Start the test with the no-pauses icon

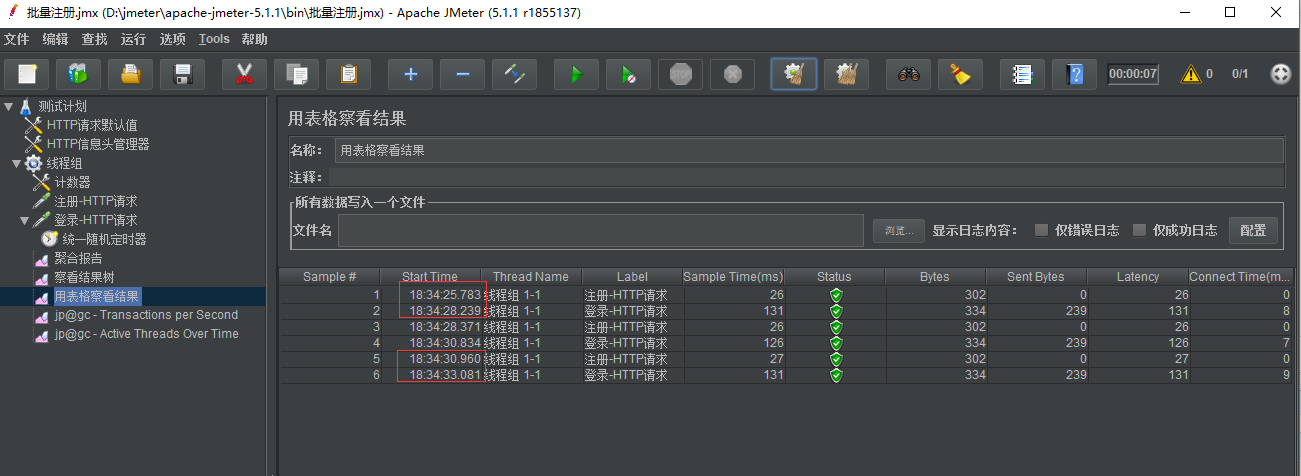pos(628,74)
